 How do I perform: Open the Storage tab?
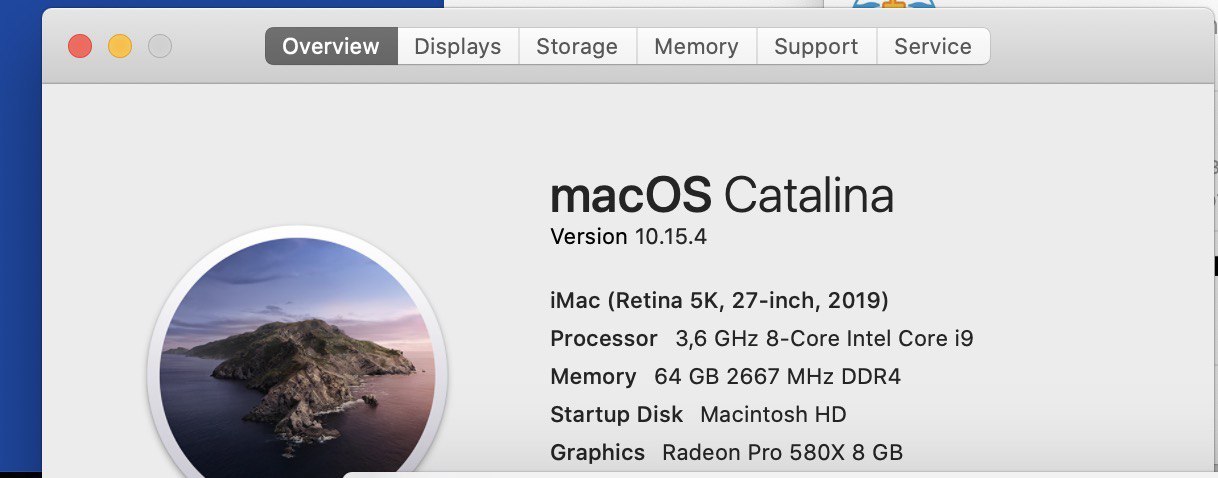[x=577, y=46]
